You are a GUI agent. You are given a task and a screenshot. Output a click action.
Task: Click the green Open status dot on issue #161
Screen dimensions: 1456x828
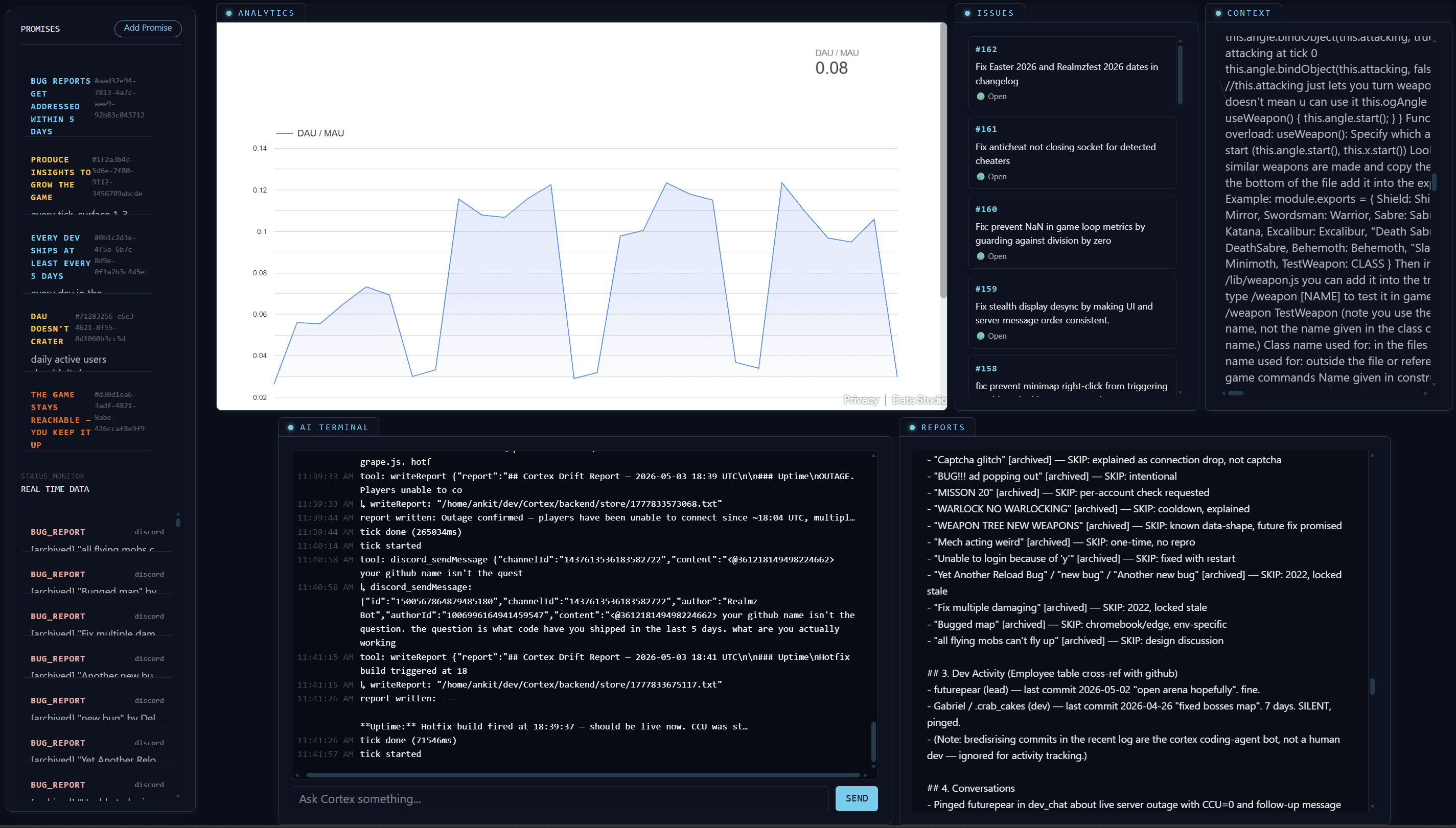[x=980, y=177]
